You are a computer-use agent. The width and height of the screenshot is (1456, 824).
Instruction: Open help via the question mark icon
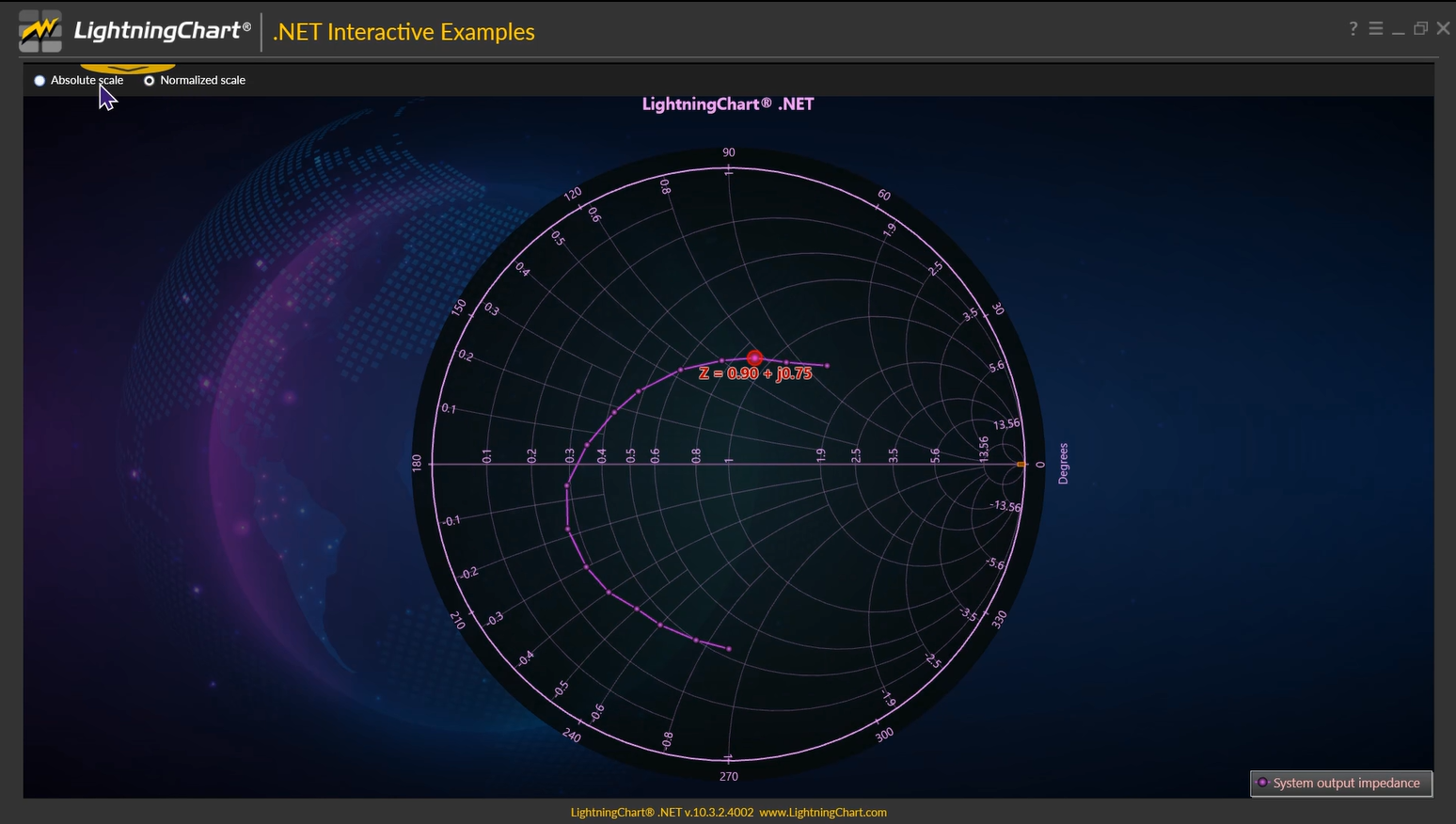1353,29
